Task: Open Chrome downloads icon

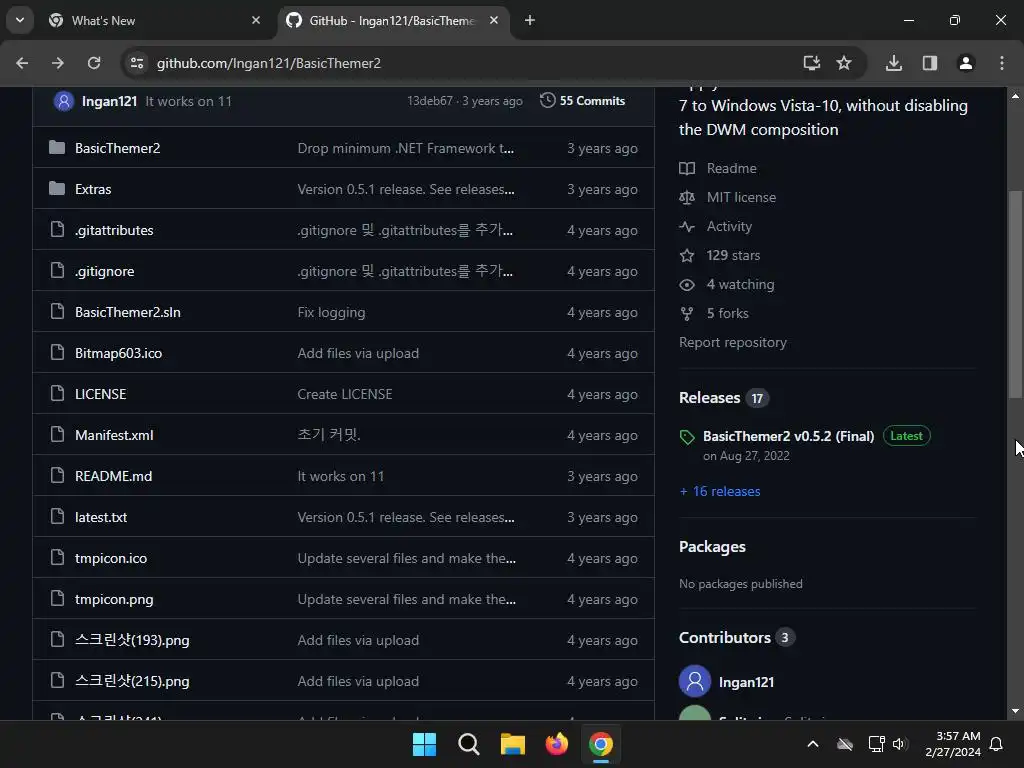Action: click(893, 63)
